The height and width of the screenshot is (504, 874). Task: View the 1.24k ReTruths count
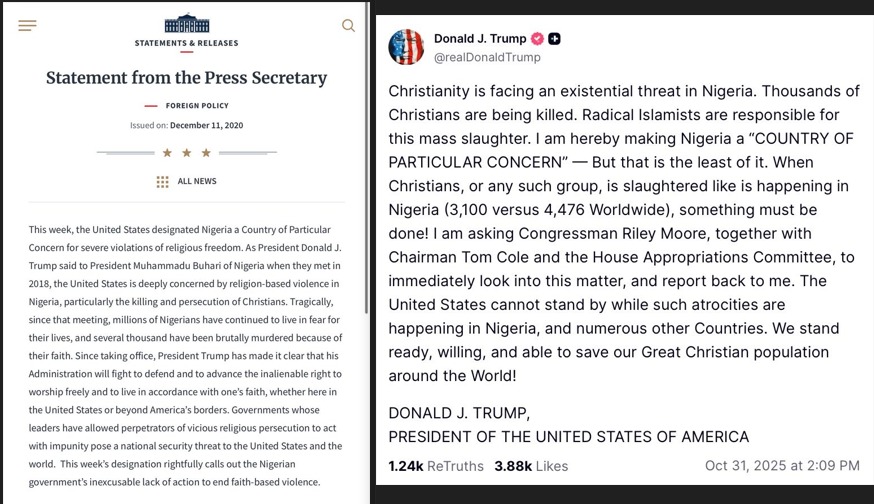click(x=435, y=466)
